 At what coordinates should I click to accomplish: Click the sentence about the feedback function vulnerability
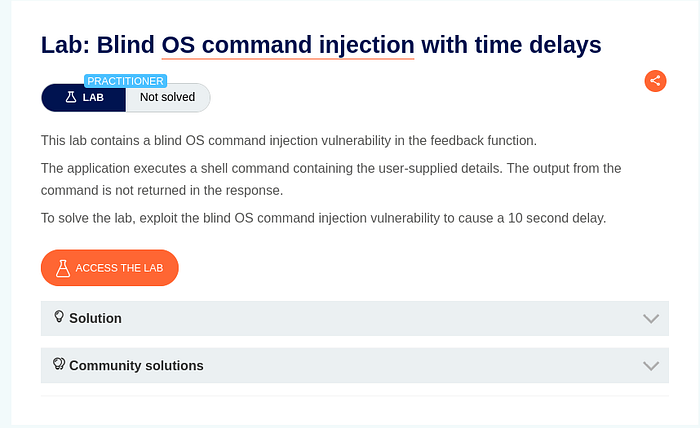(x=289, y=141)
